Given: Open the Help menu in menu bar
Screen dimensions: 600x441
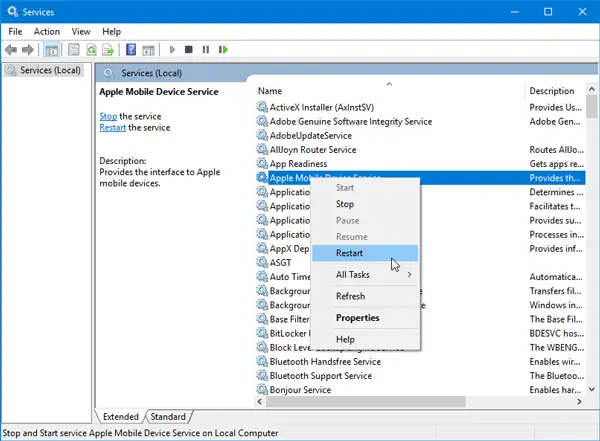Looking at the screenshot, I should click(111, 31).
